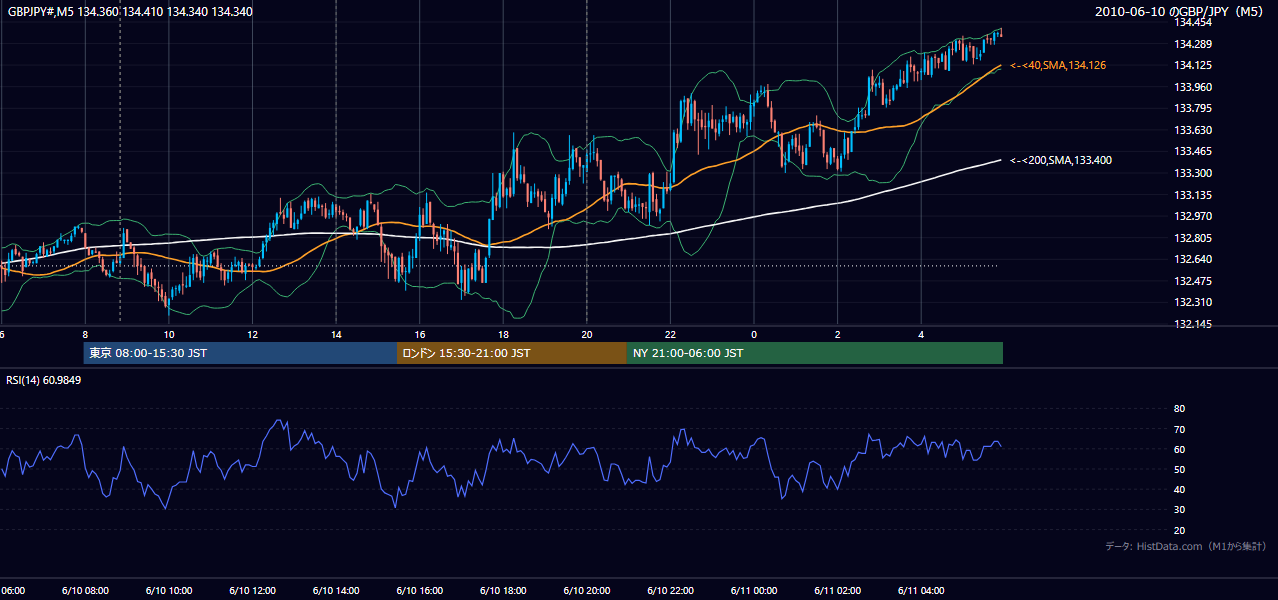Click price axis value 133.960

click(x=1193, y=87)
